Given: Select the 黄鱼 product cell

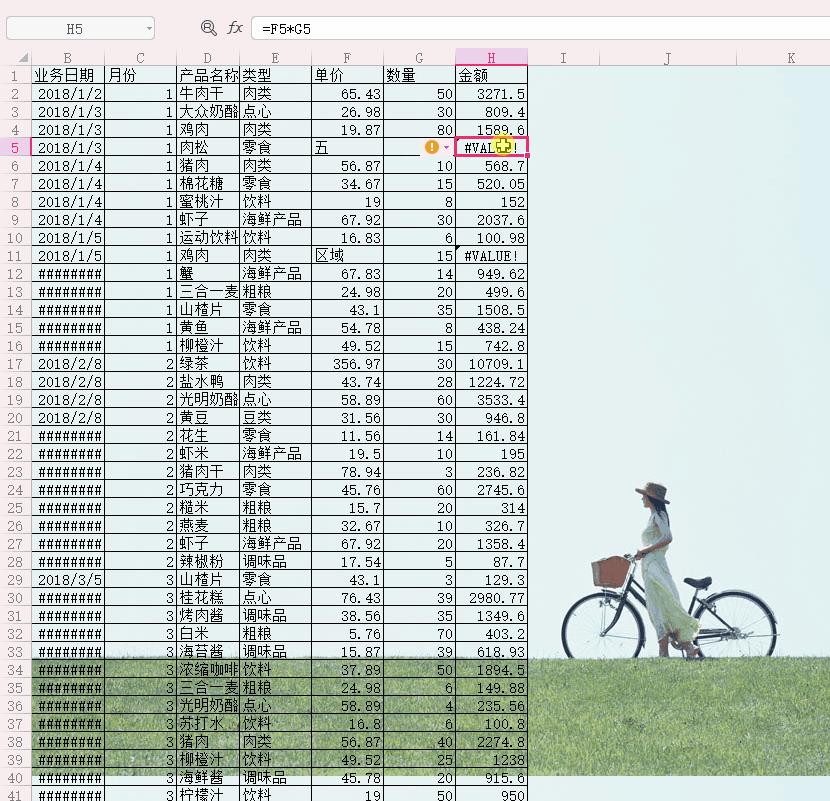Looking at the screenshot, I should 208,328.
